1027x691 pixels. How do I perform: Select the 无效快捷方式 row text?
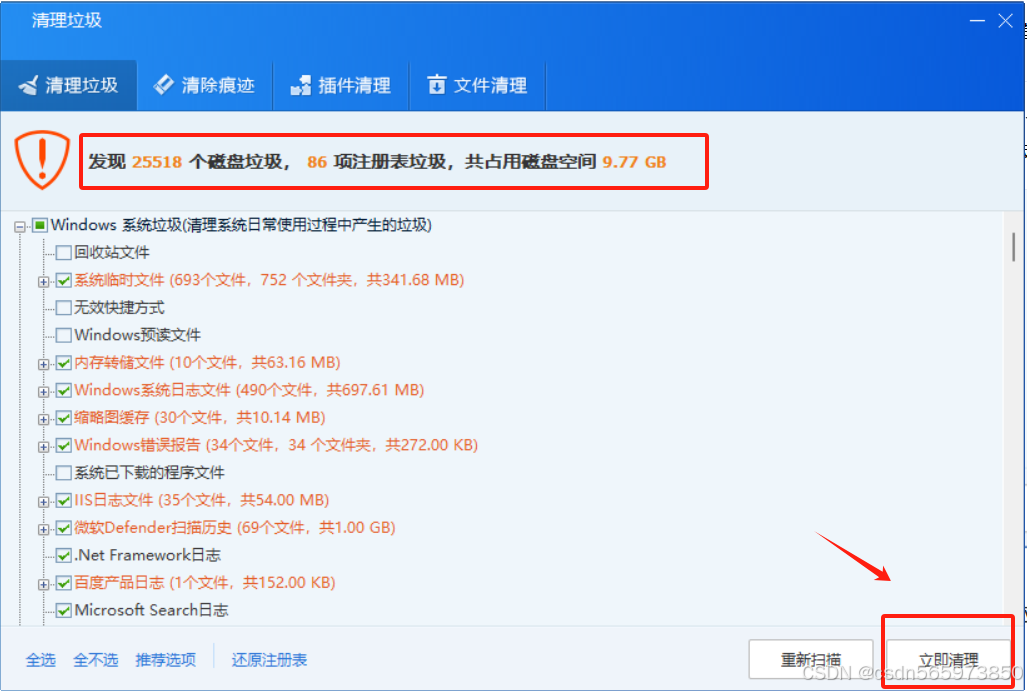pyautogui.click(x=119, y=308)
